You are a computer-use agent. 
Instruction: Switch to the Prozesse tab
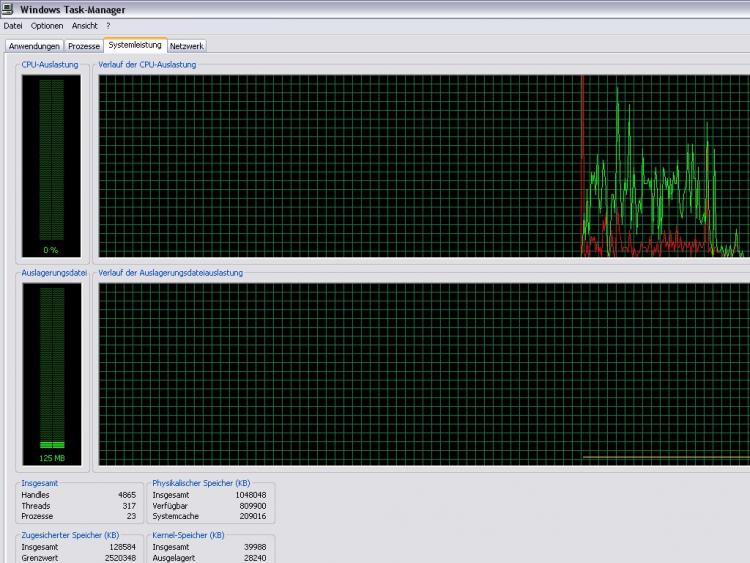pyautogui.click(x=84, y=46)
